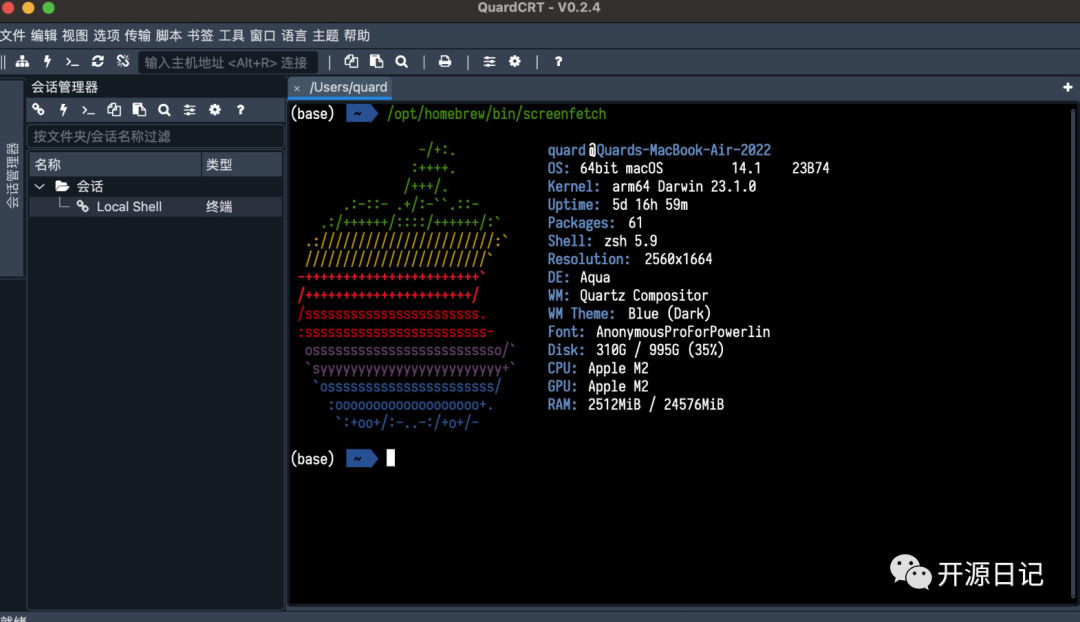This screenshot has width=1080, height=622.
Task: Close the /Users/quard tab
Action: tap(297, 88)
